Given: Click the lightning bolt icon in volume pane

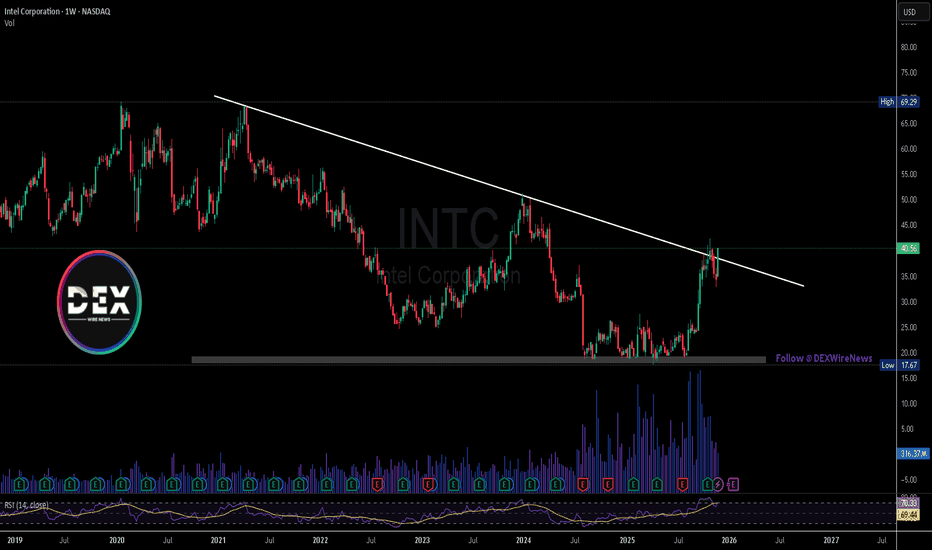Looking at the screenshot, I should (x=720, y=484).
